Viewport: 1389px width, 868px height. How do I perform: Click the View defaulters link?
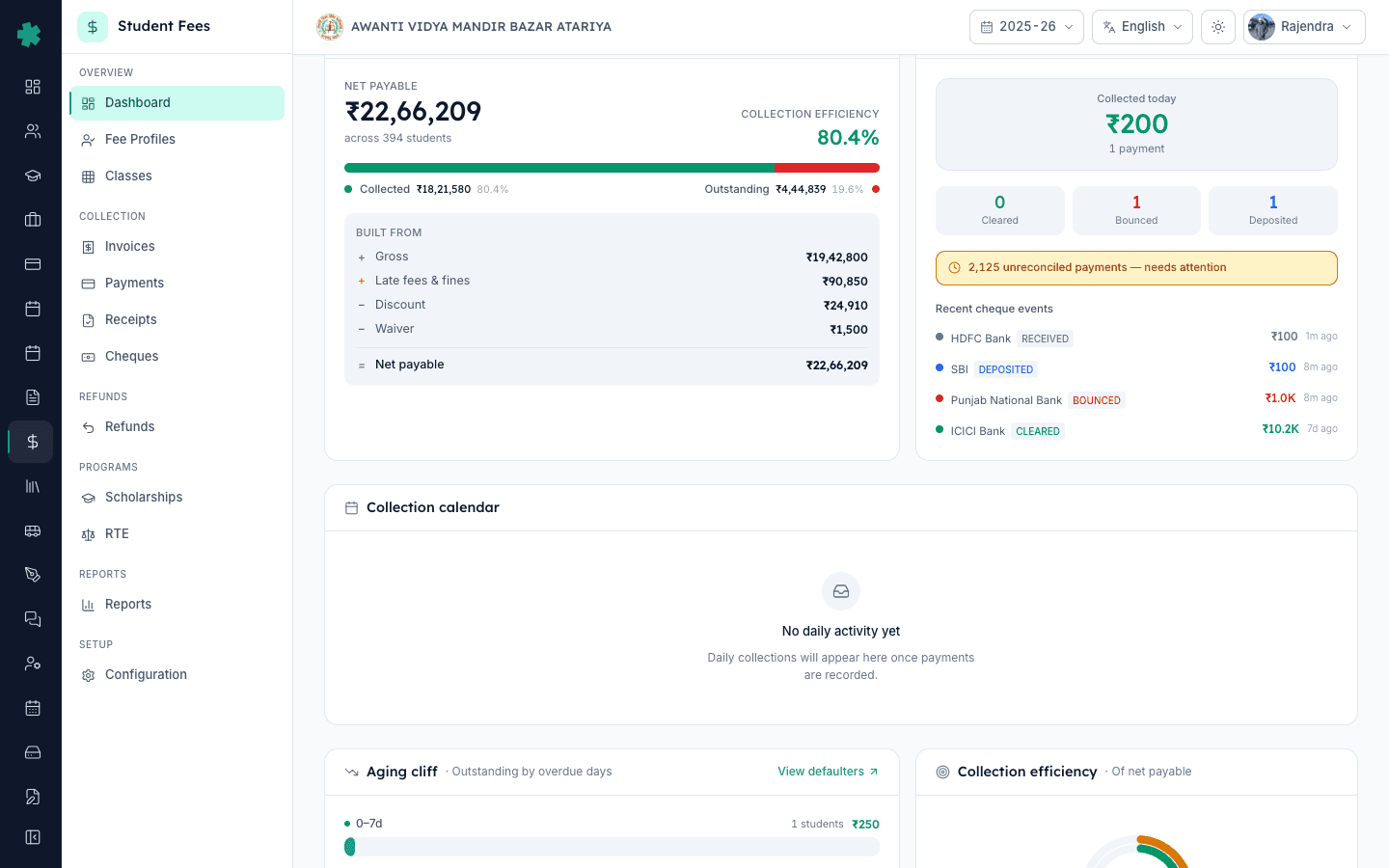click(828, 772)
